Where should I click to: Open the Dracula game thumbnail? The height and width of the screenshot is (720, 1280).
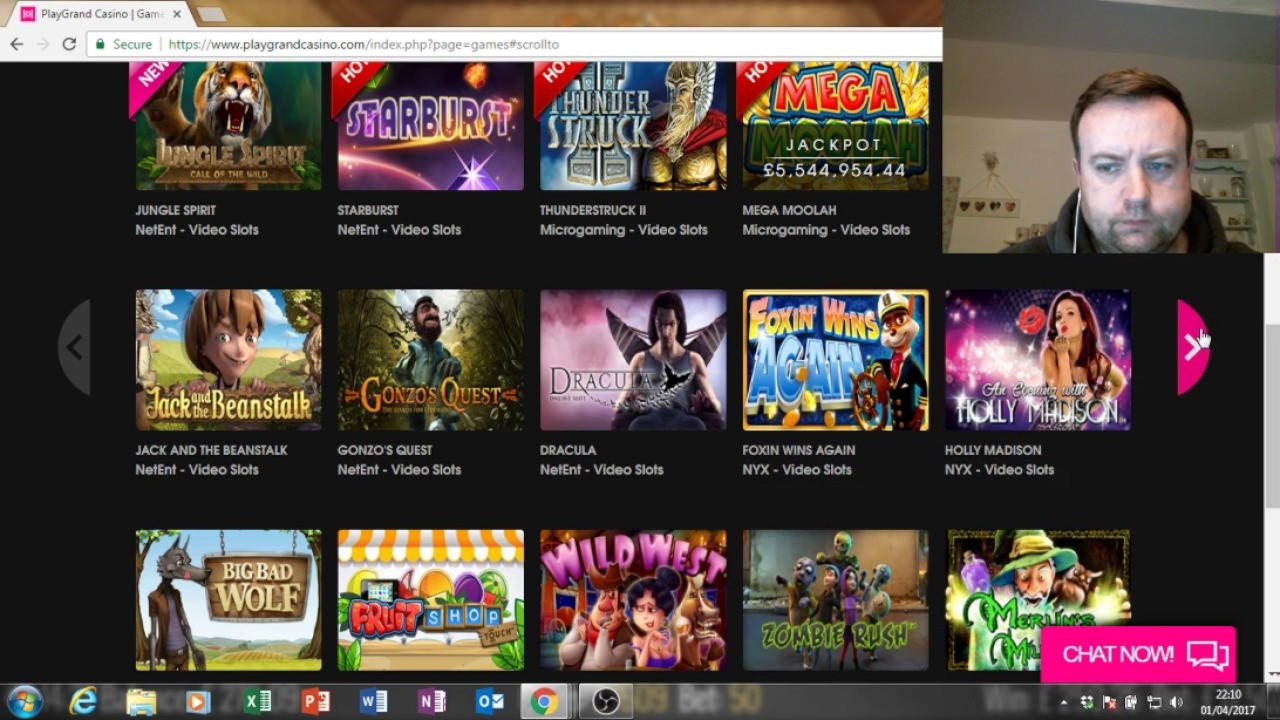tap(633, 360)
